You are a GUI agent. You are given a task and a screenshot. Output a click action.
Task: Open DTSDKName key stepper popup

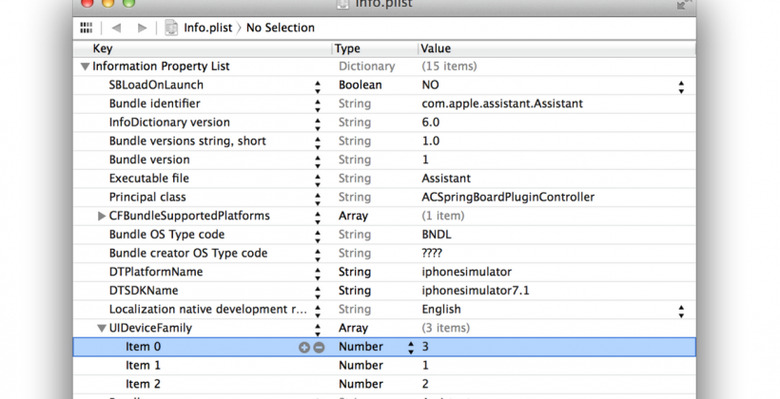point(317,293)
